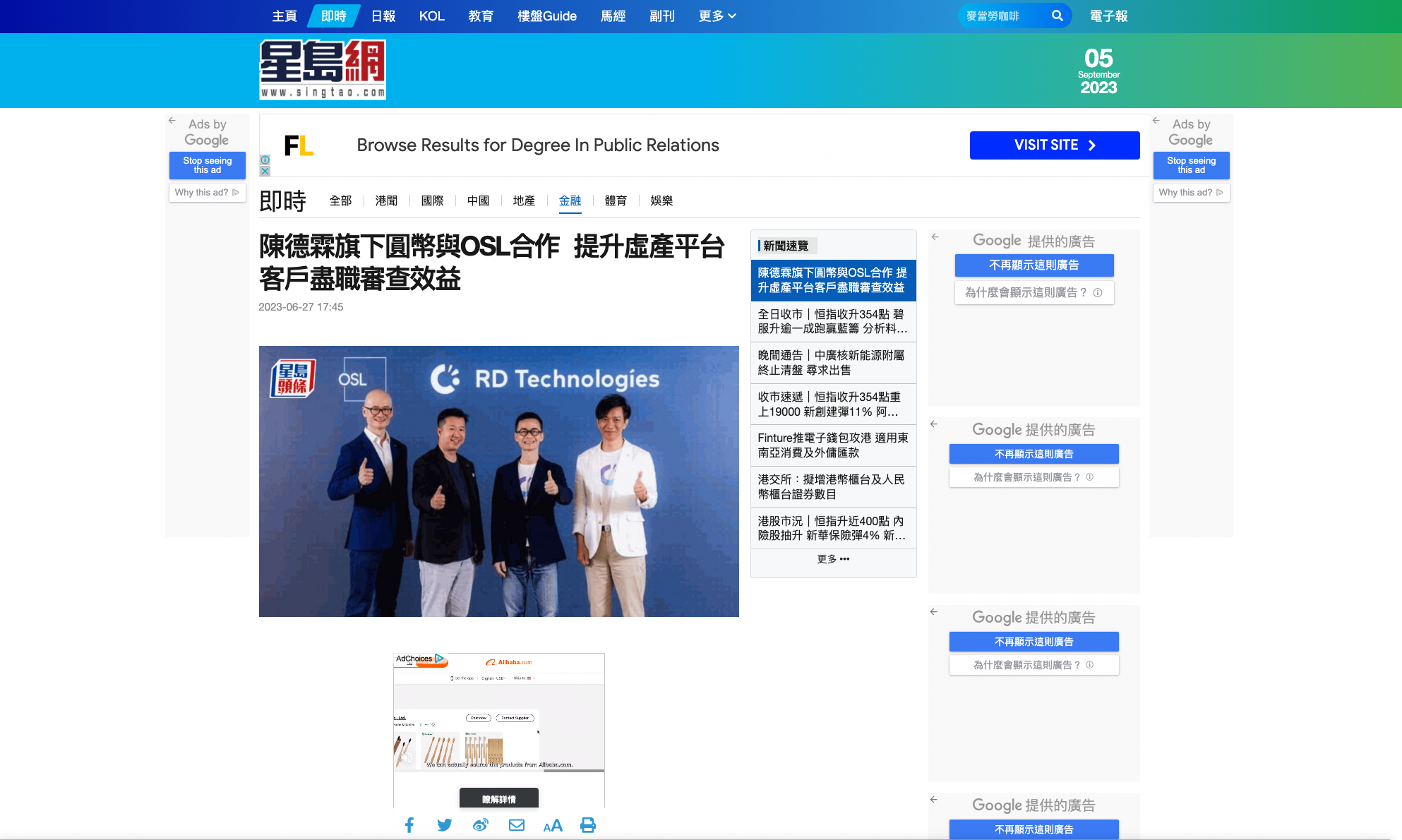
Task: Open the 樓盤Guide nav item
Action: [547, 16]
